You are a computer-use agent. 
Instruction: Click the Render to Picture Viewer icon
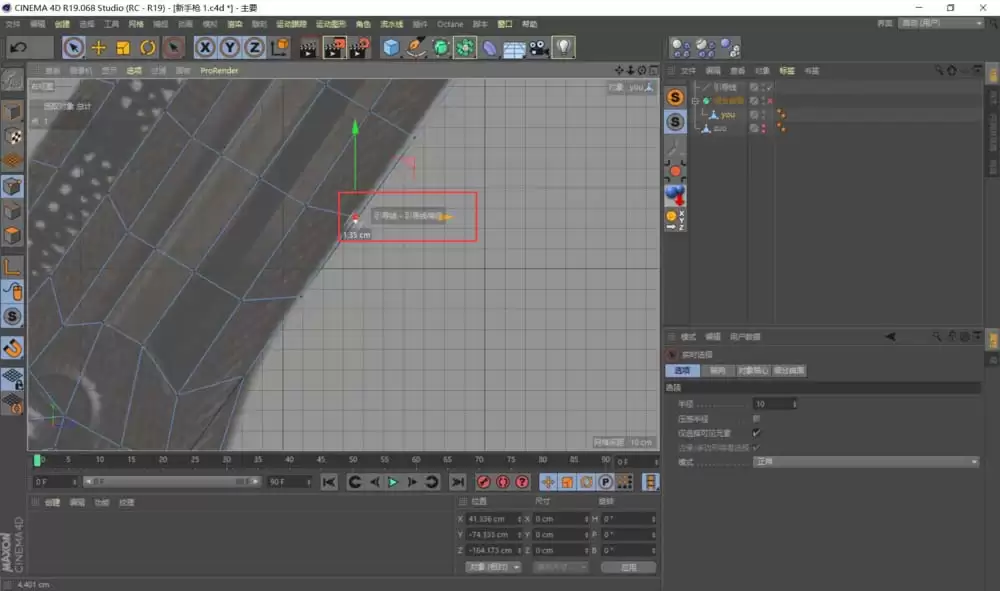pyautogui.click(x=334, y=47)
